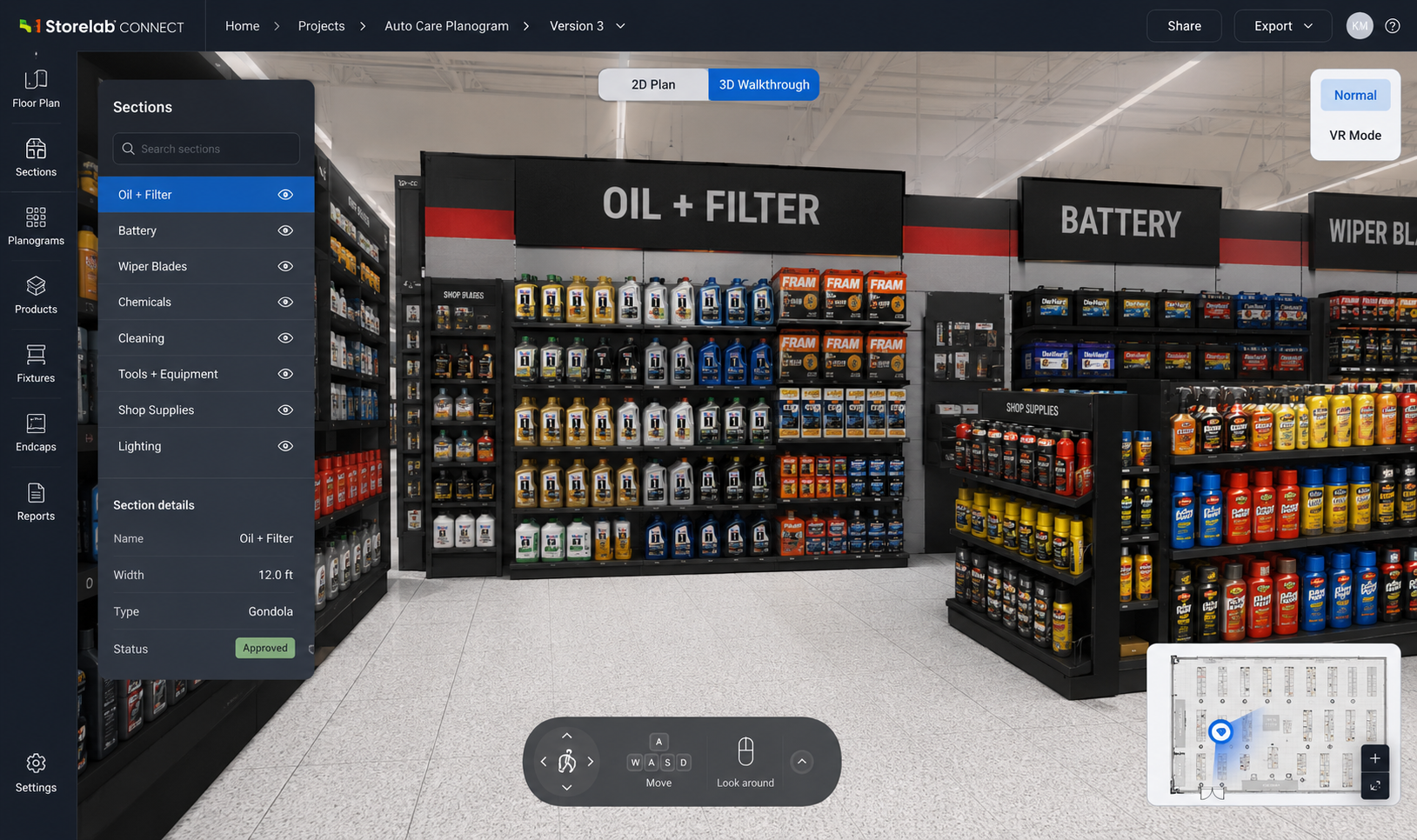Click the W key in Move controls
The width and height of the screenshot is (1417, 840).
pyautogui.click(x=635, y=763)
